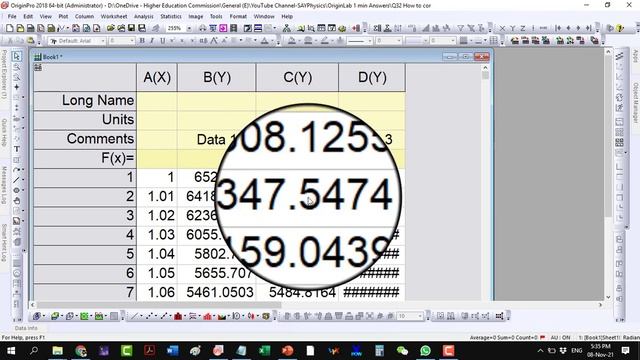Select column header B(Y)
This screenshot has height=360, width=640.
217,77
